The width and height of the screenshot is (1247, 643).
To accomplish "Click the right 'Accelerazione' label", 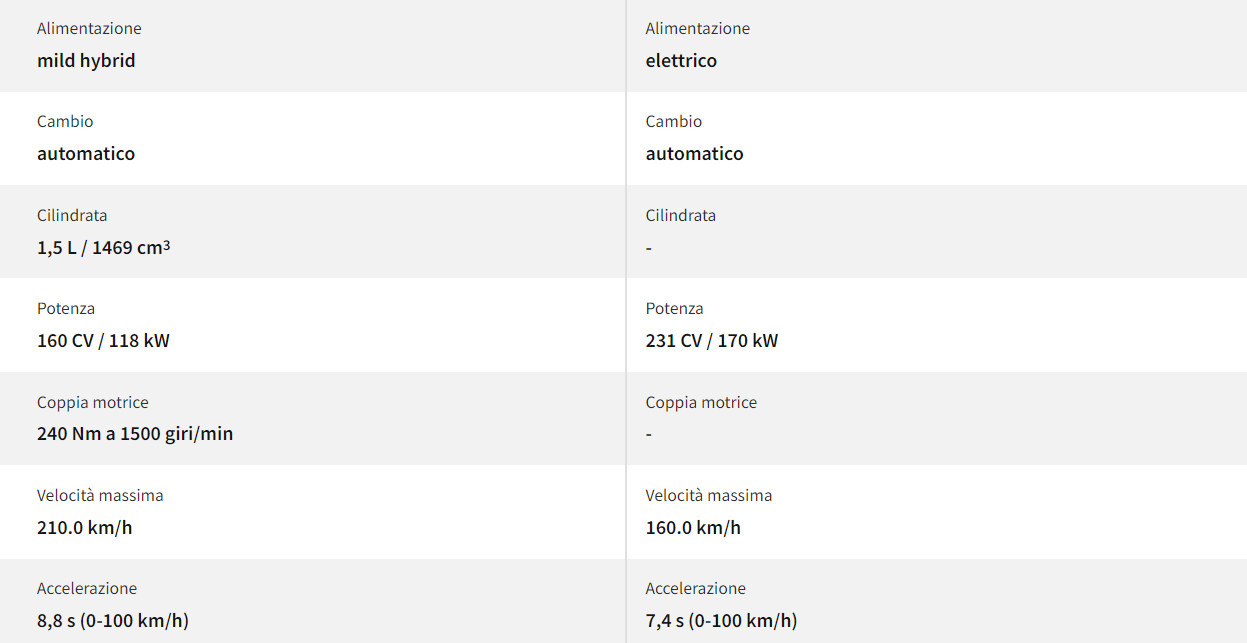I will [x=696, y=588].
